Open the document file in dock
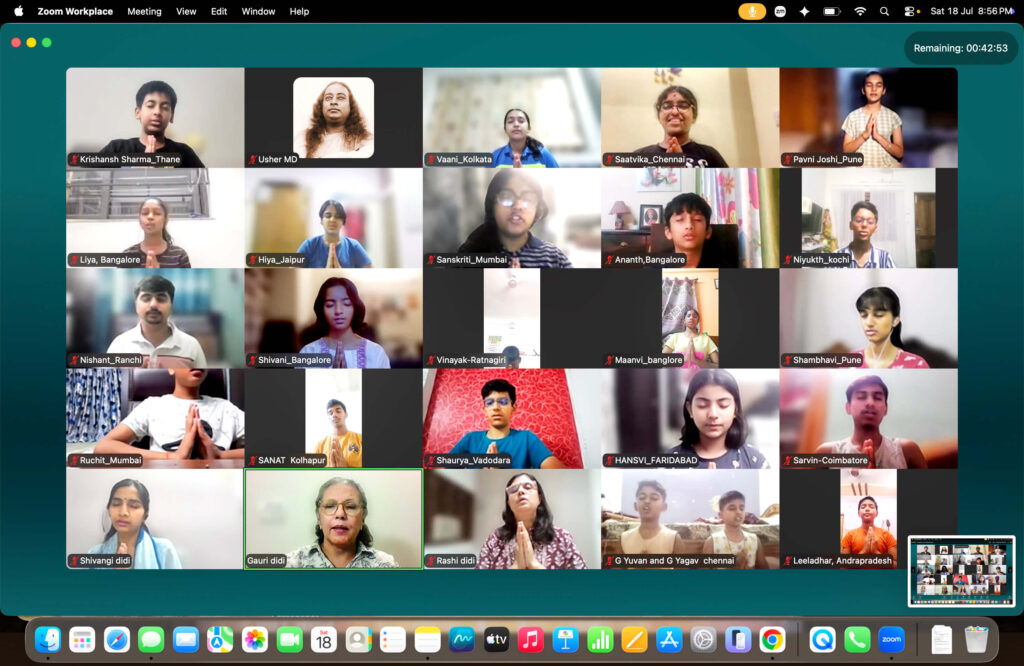Viewport: 1024px width, 666px height. point(941,640)
